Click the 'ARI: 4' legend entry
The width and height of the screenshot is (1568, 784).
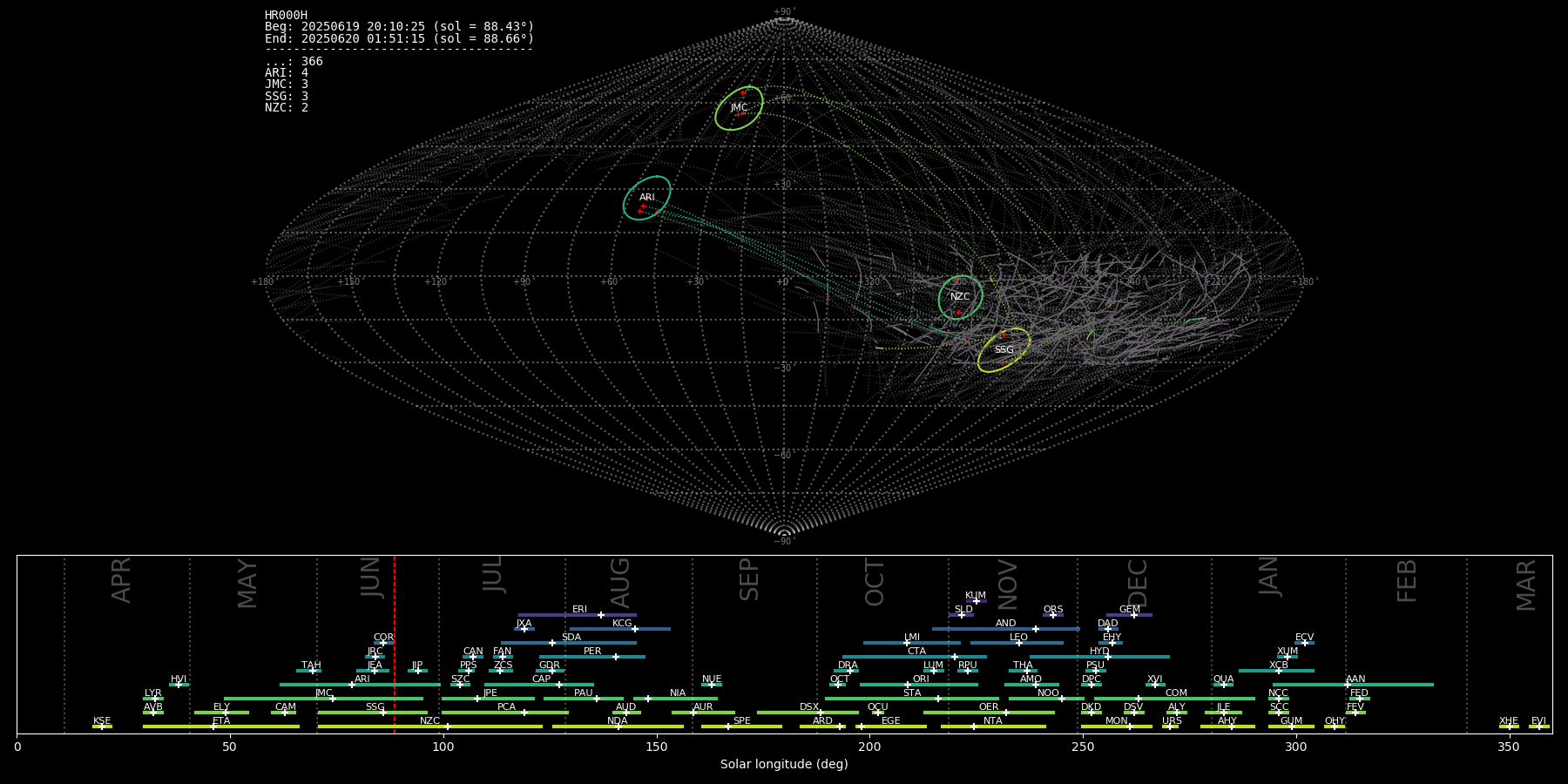pyautogui.click(x=287, y=73)
